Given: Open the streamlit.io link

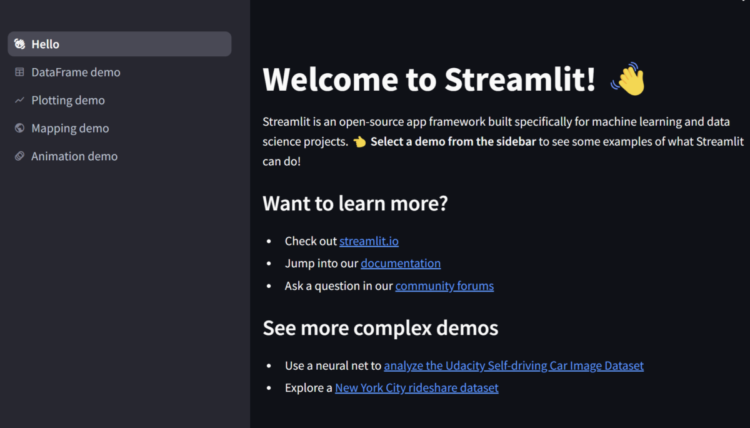Looking at the screenshot, I should tap(369, 241).
